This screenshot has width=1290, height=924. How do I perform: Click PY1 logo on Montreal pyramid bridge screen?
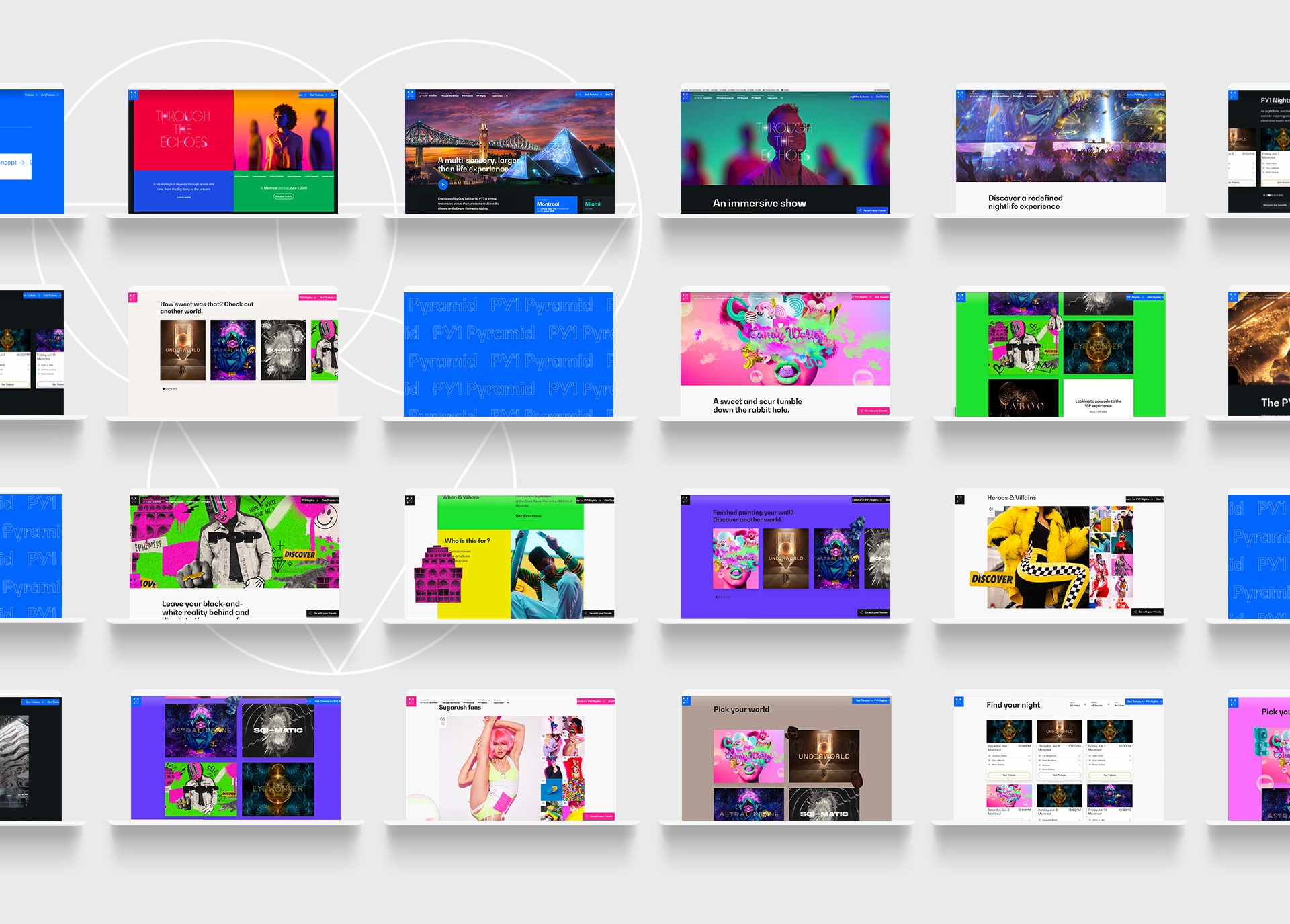tap(410, 95)
